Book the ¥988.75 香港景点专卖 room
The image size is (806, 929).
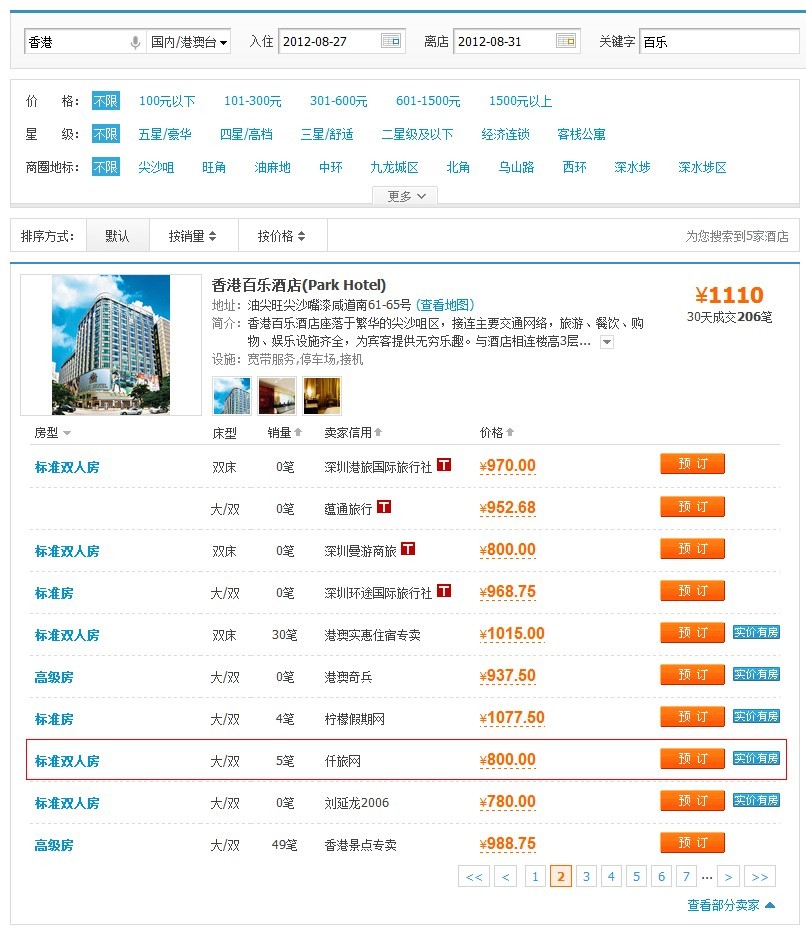[692, 842]
